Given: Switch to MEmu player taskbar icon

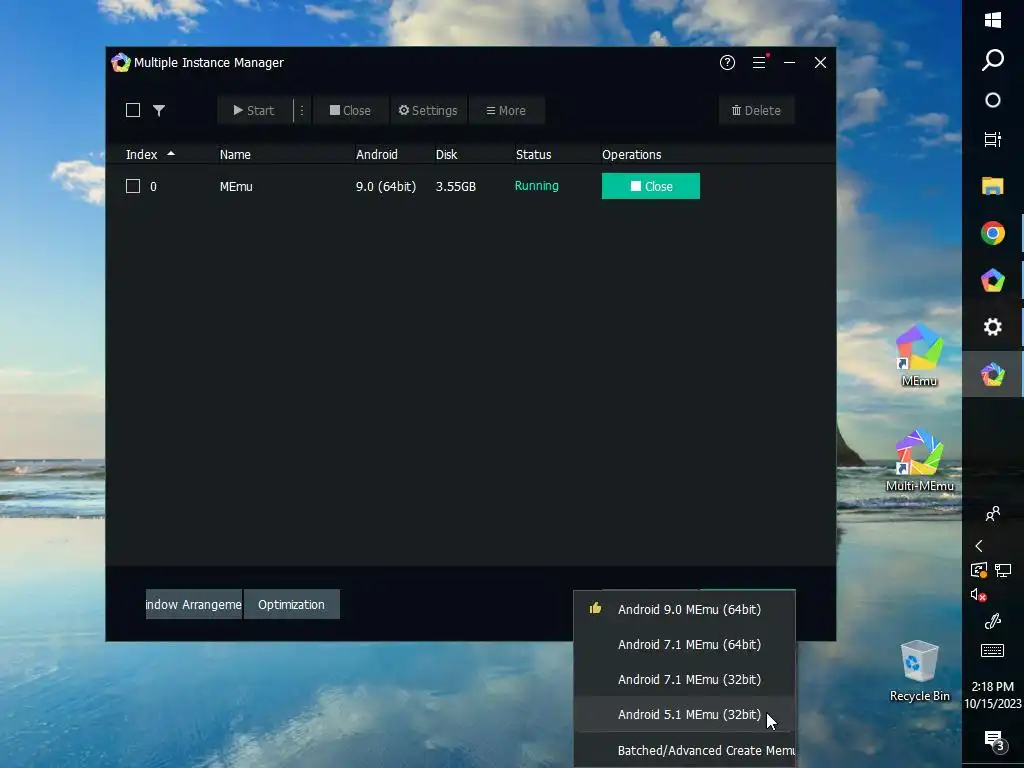Looking at the screenshot, I should pos(993,280).
